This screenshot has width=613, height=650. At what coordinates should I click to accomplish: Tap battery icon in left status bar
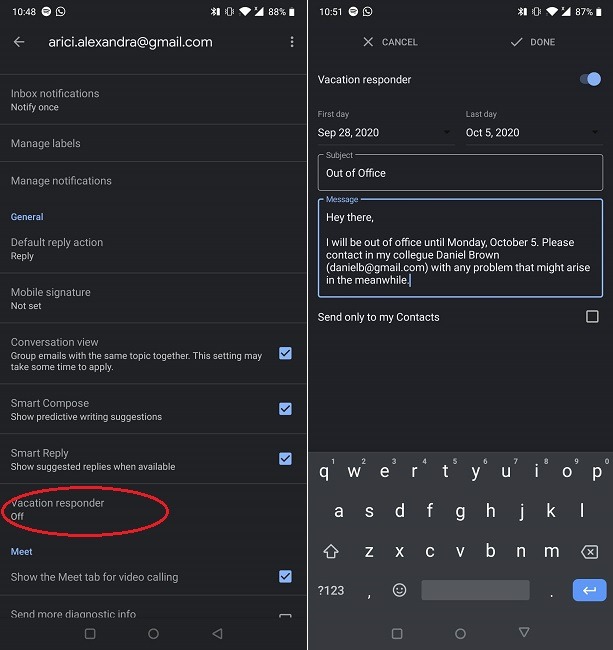[x=292, y=12]
